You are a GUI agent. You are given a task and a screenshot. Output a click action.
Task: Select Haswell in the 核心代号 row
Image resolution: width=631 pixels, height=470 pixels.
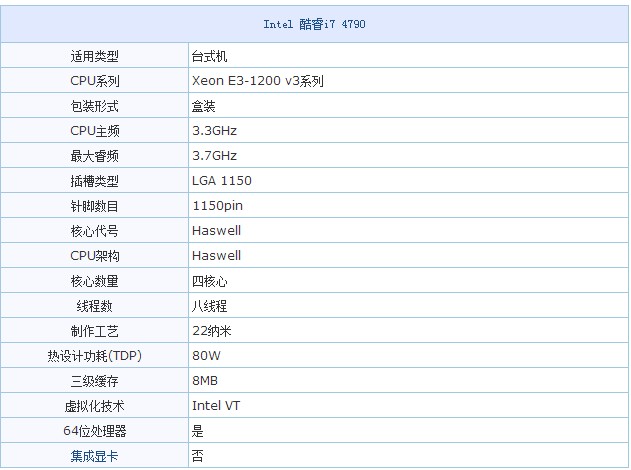click(217, 231)
